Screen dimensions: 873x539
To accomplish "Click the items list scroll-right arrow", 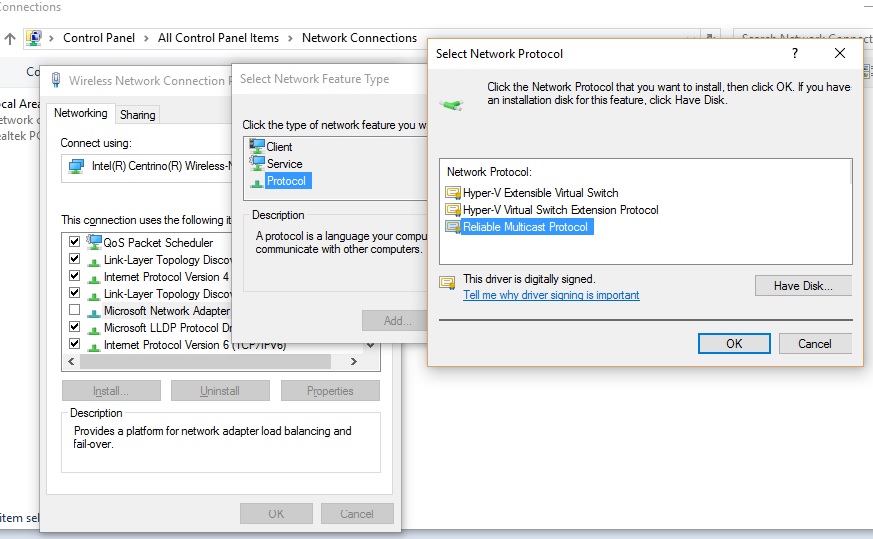I will tap(354, 361).
